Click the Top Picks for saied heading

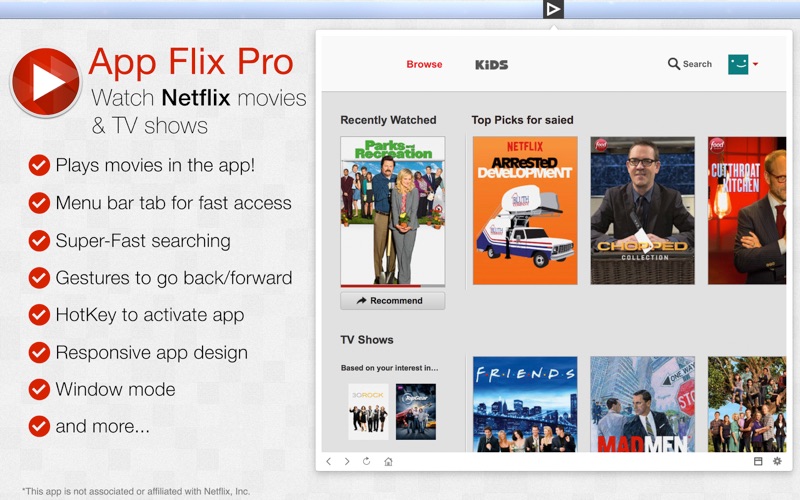click(x=522, y=120)
